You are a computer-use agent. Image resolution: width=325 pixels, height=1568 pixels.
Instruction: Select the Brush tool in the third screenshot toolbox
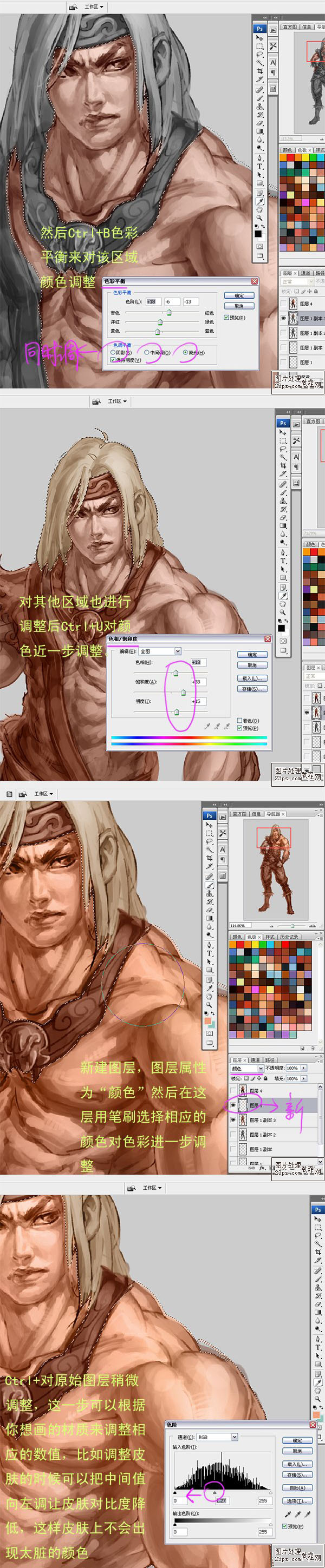point(210,886)
